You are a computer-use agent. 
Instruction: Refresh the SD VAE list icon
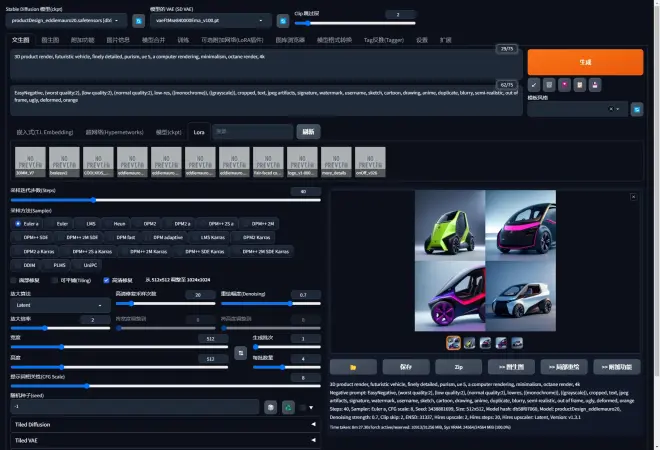[x=283, y=21]
